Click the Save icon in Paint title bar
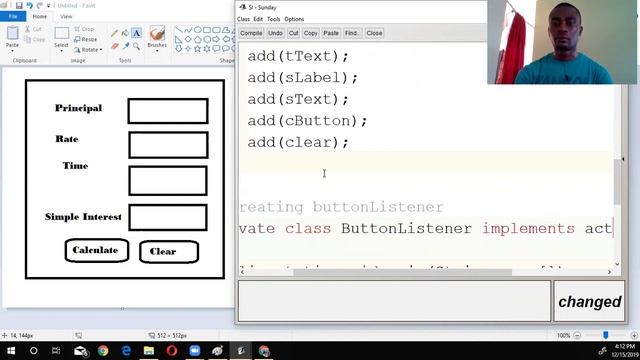This screenshot has width=640, height=360. point(19,6)
